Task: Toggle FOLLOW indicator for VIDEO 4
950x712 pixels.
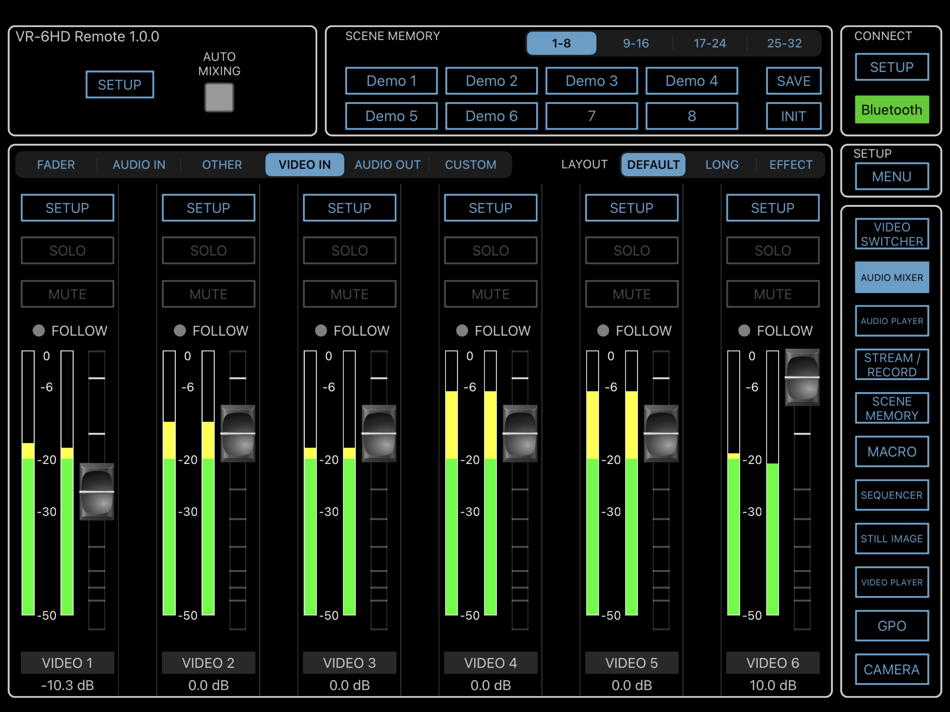Action: [462, 330]
